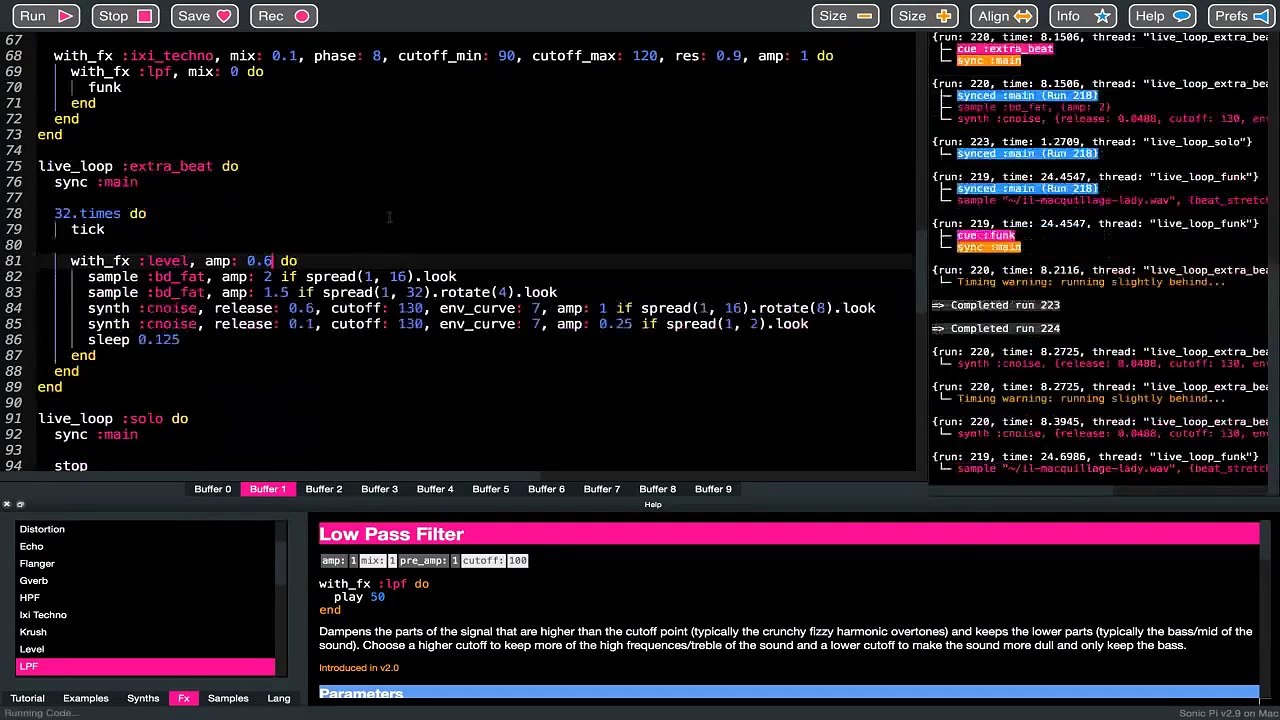Switch to the Lang help tab
The image size is (1280, 720).
pyautogui.click(x=279, y=698)
